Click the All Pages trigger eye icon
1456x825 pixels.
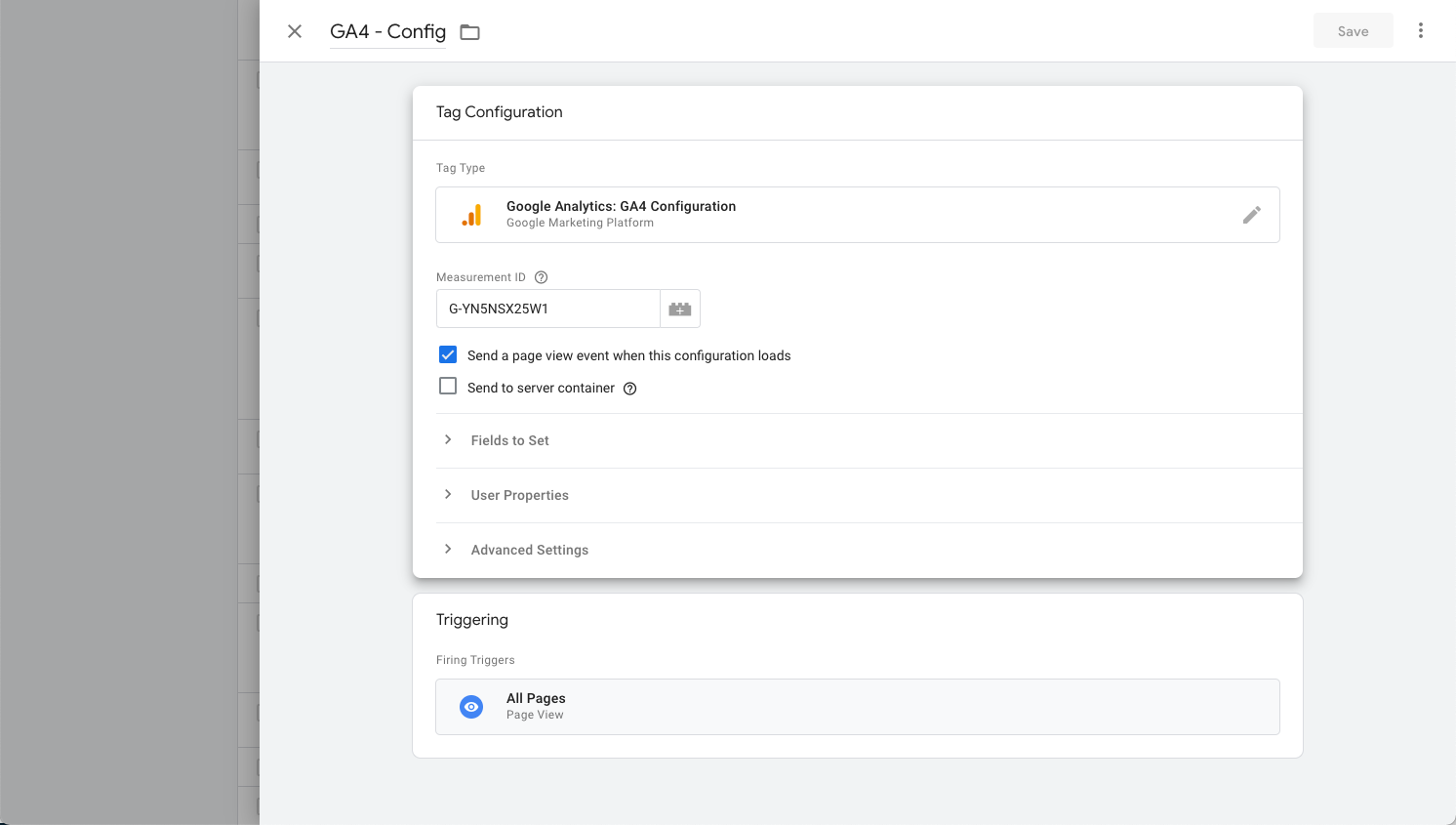coord(471,707)
